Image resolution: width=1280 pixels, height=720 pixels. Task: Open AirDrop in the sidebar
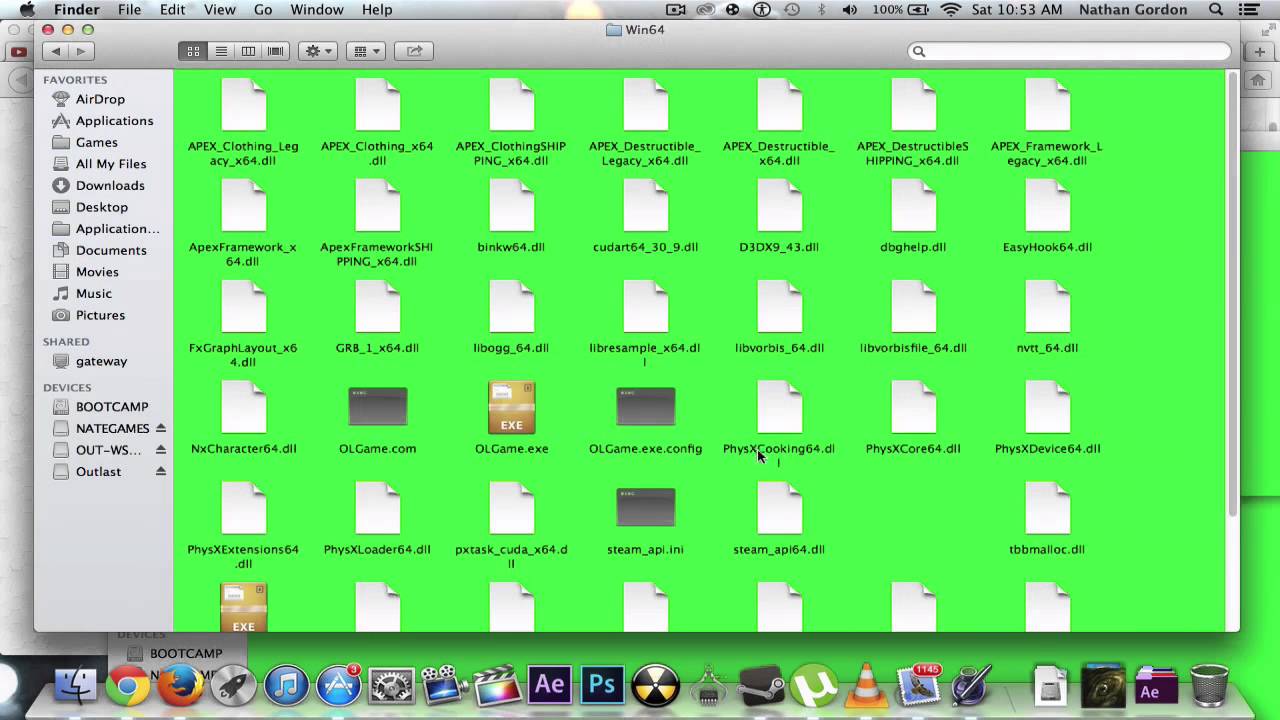100,99
